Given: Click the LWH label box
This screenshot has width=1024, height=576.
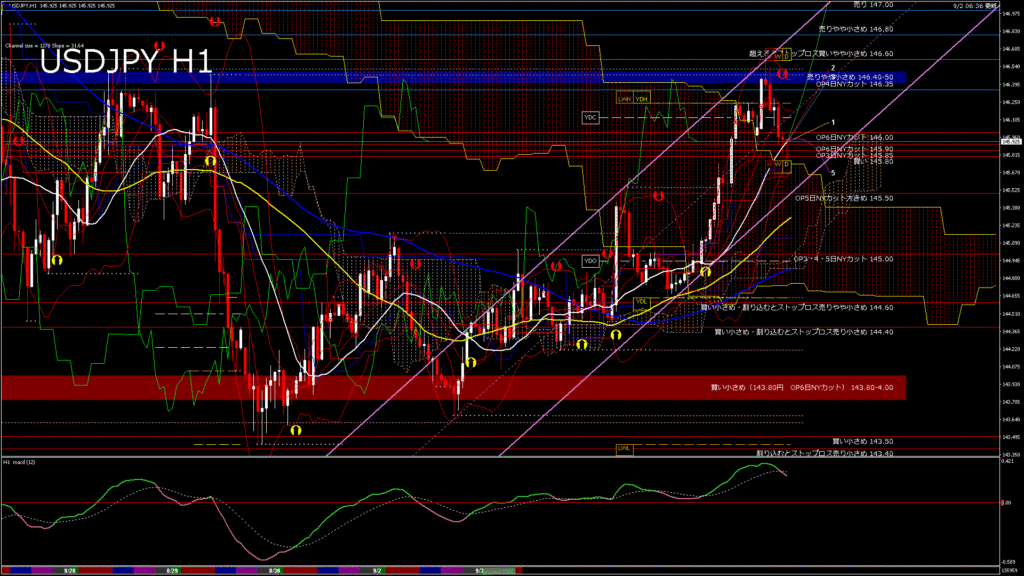Looking at the screenshot, I should point(623,98).
